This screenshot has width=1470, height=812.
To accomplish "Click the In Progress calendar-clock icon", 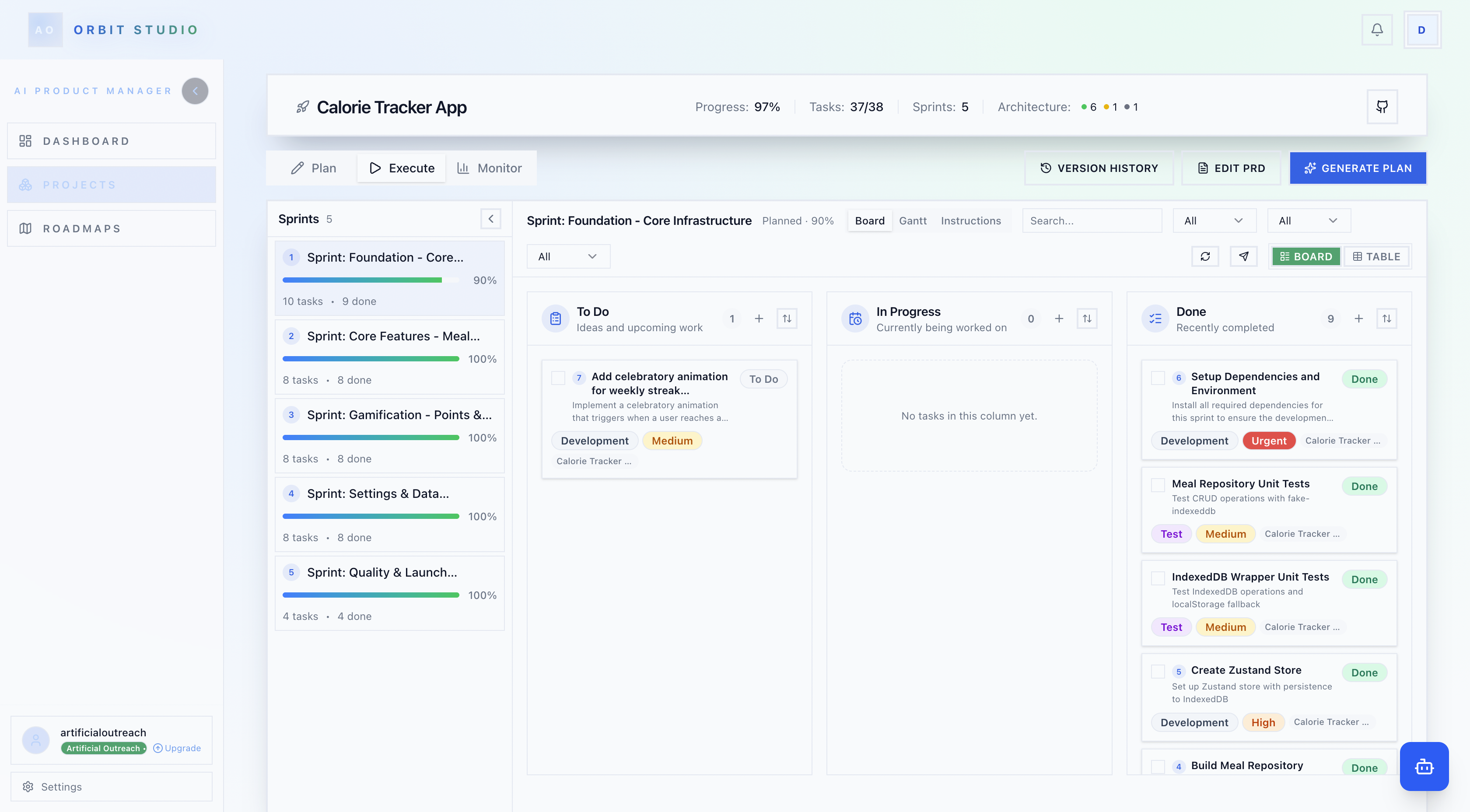I will coord(855,318).
